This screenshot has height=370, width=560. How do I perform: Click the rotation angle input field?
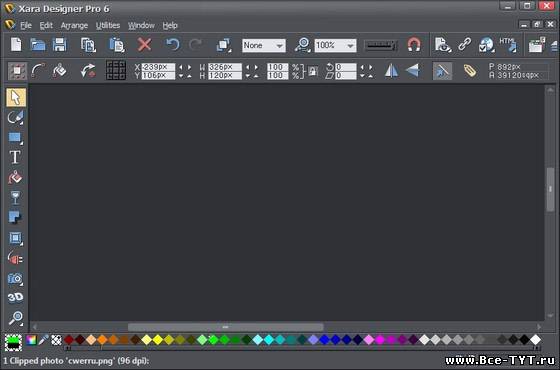(346, 67)
